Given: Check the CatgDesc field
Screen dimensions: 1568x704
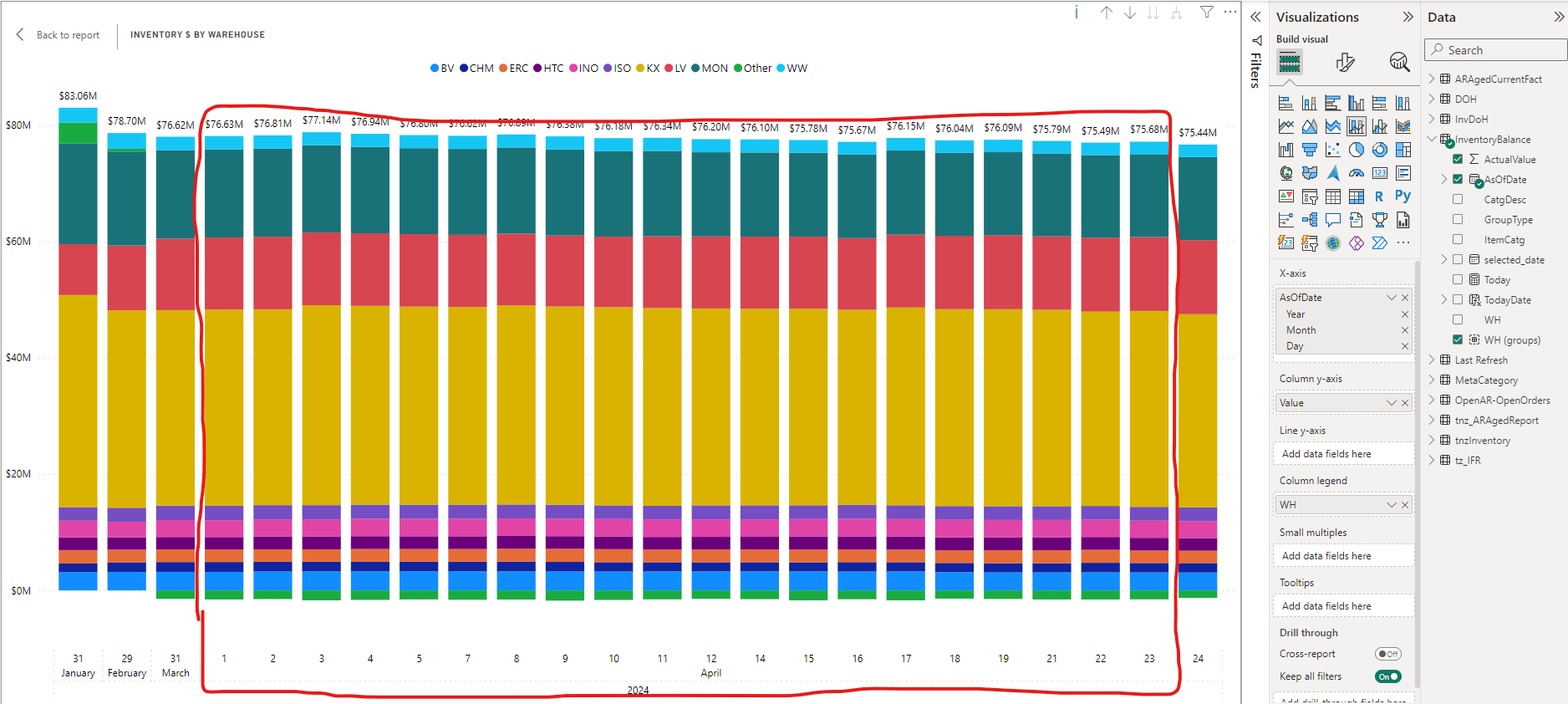Looking at the screenshot, I should pyautogui.click(x=1458, y=199).
